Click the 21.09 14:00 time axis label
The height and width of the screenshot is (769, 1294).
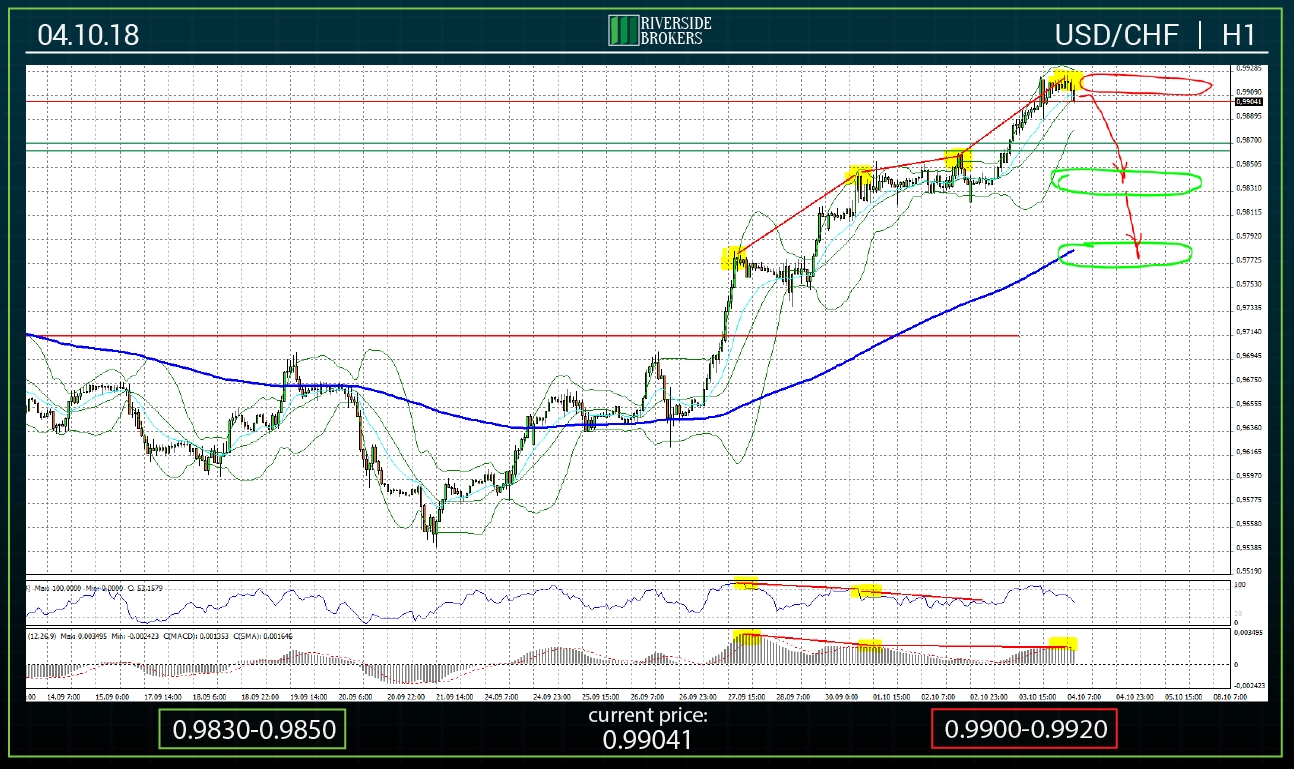coord(455,697)
